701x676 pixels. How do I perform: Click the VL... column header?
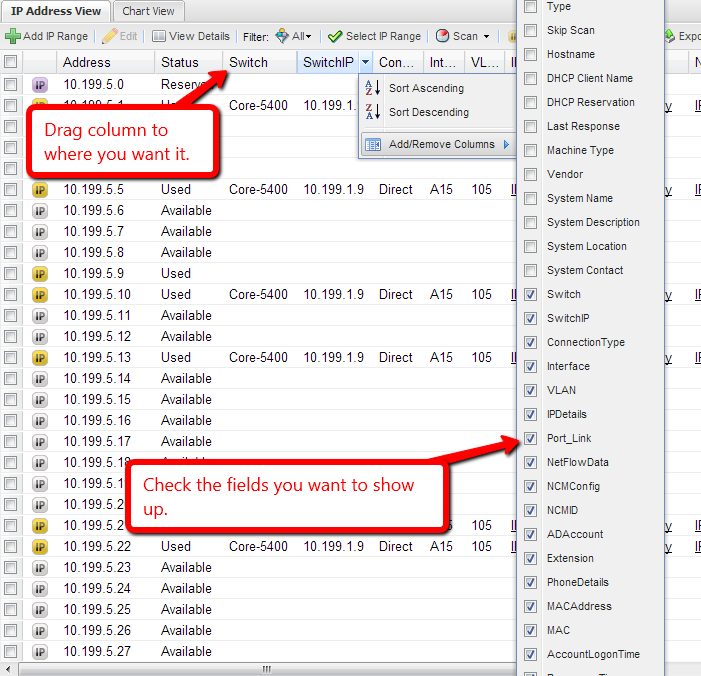[485, 62]
